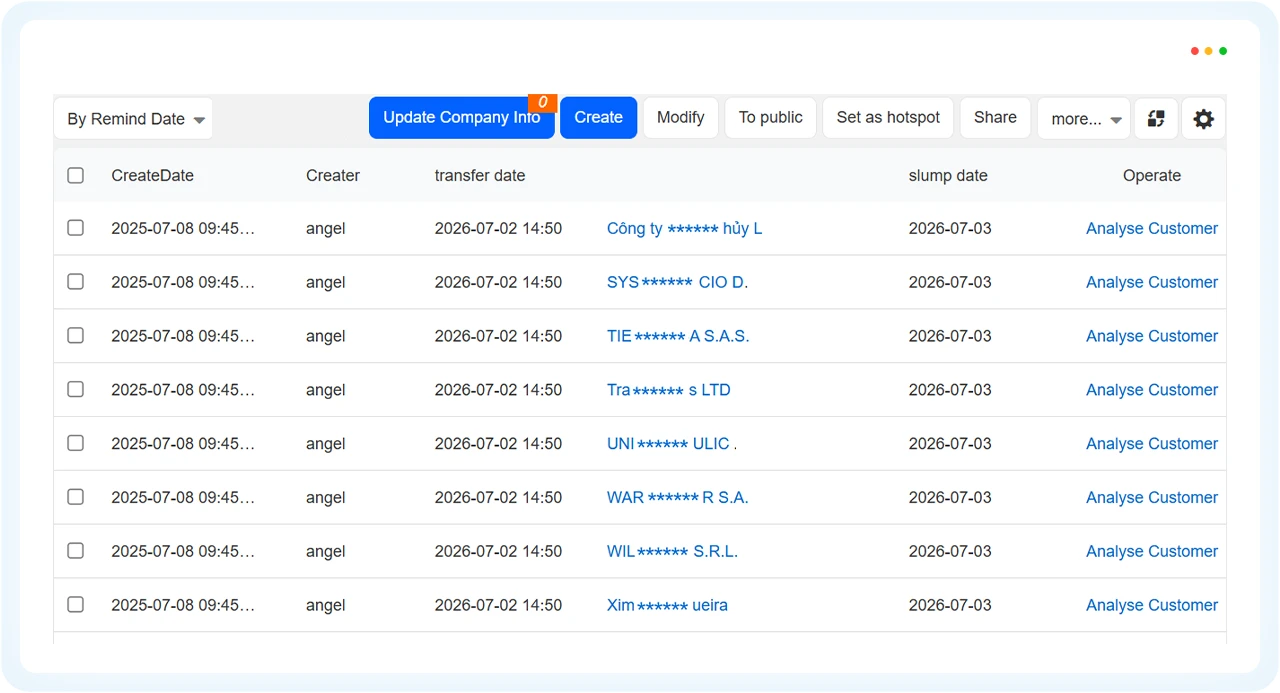The image size is (1280, 693).
Task: Open company Xim ****** ueira
Action: pyautogui.click(x=668, y=605)
